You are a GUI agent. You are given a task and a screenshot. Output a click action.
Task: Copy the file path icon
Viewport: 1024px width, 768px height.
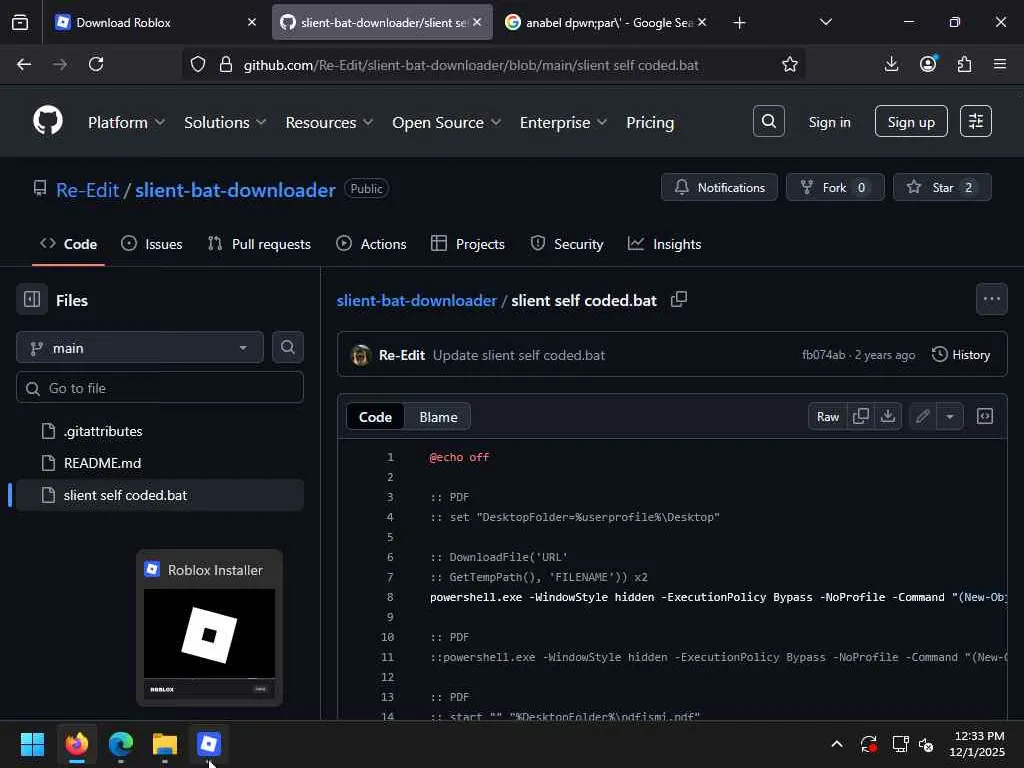point(679,300)
